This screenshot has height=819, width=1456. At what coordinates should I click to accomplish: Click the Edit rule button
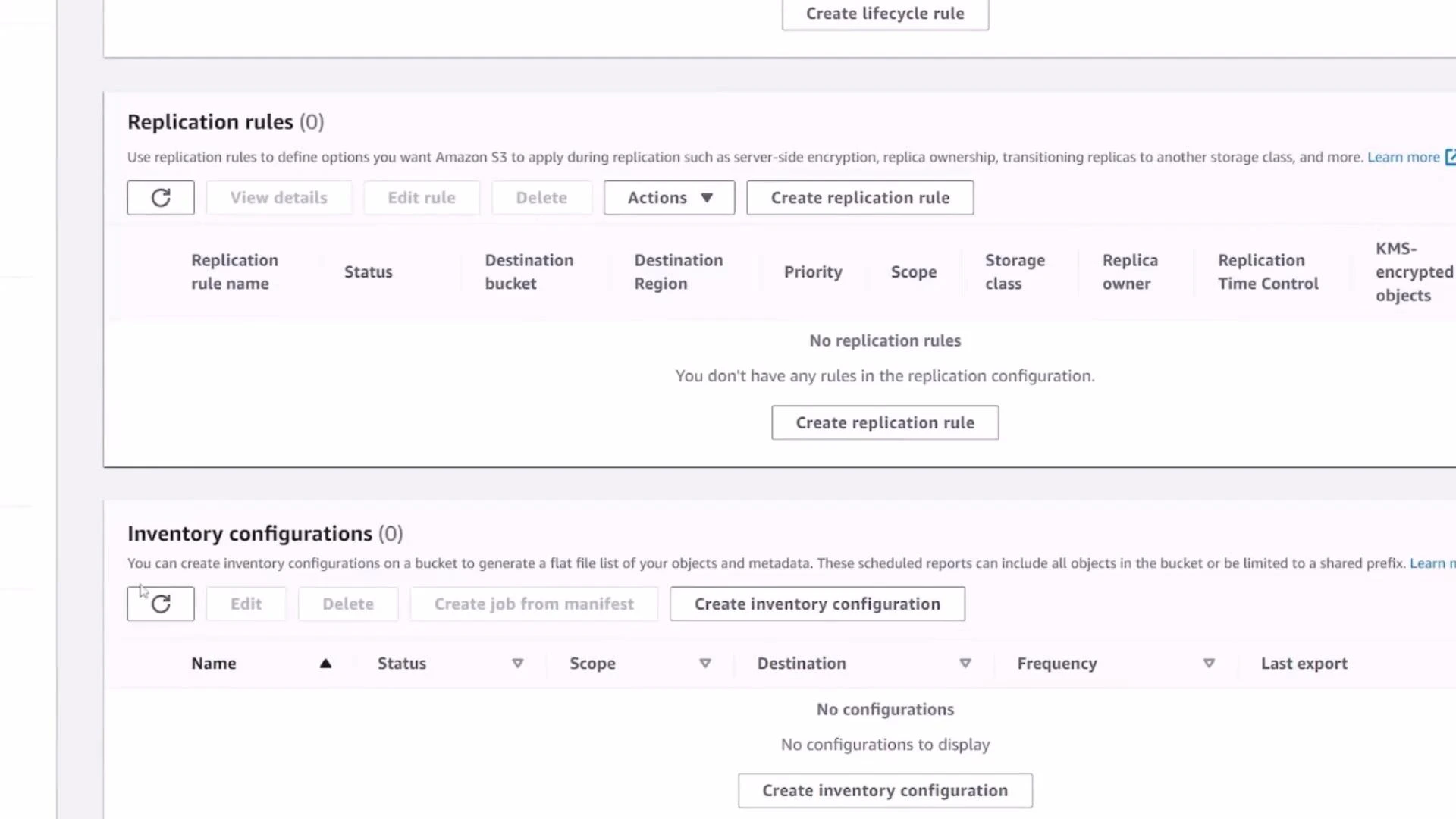(422, 197)
